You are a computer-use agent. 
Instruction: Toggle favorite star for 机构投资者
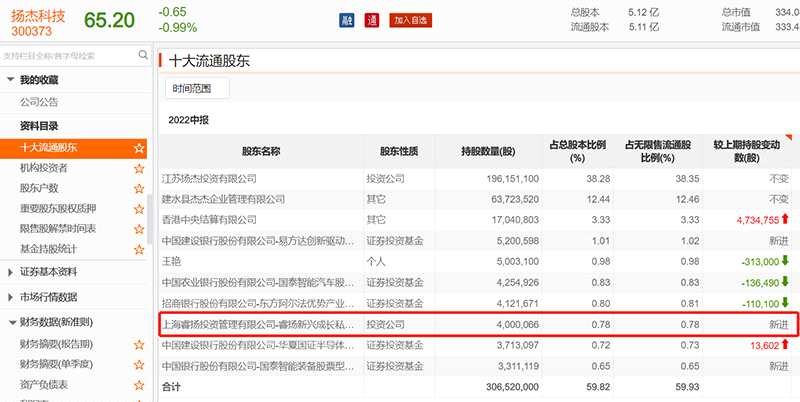139,168
